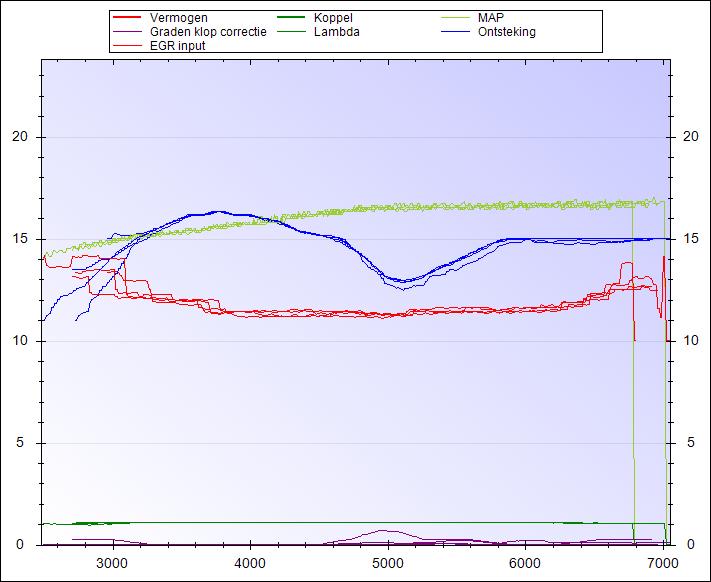
Task: Click the blue ignition curve peak near 3800
Action: tap(219, 212)
